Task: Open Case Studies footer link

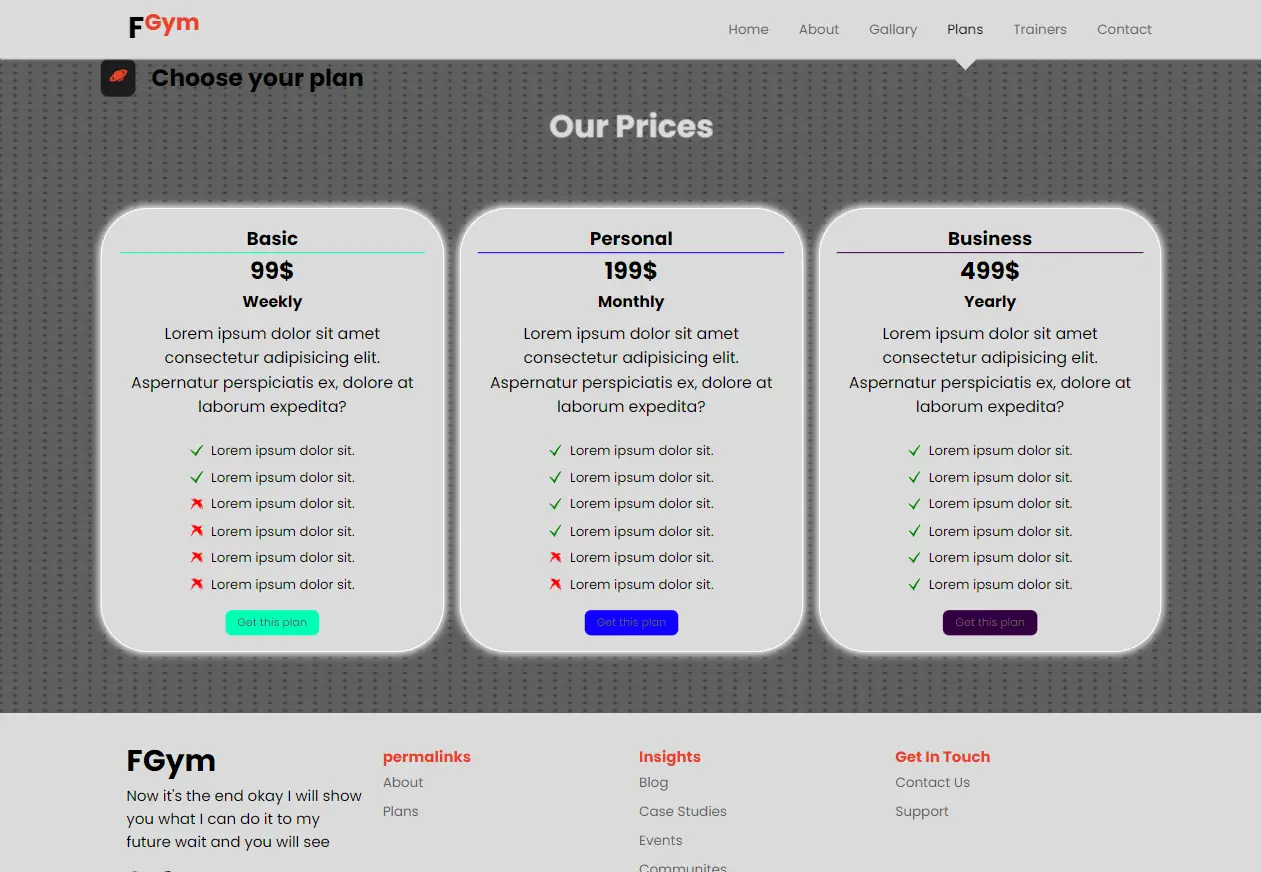Action: click(683, 811)
